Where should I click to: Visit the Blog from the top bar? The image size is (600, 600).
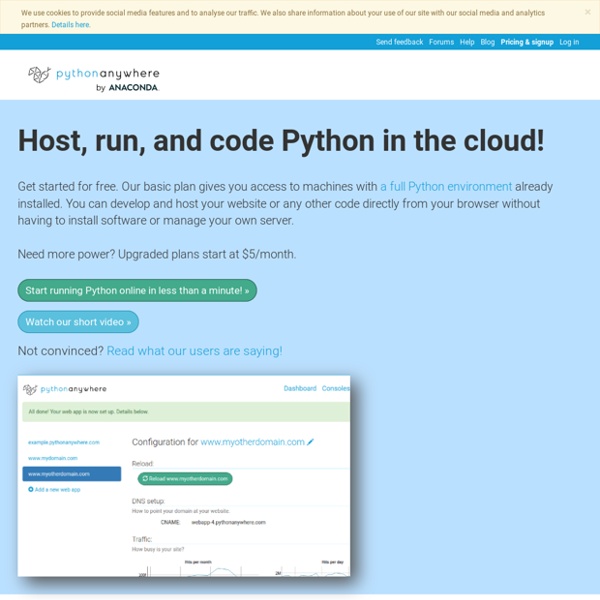pyautogui.click(x=487, y=42)
